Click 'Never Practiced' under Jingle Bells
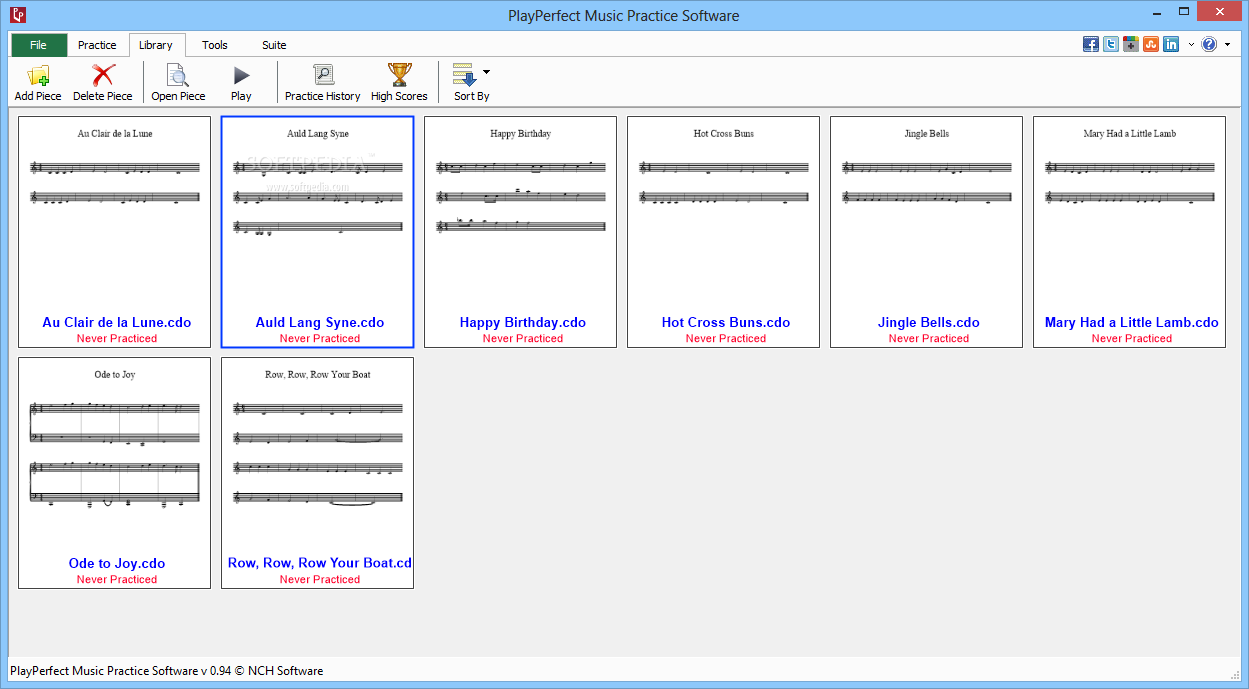This screenshot has width=1249, height=689. click(x=929, y=338)
